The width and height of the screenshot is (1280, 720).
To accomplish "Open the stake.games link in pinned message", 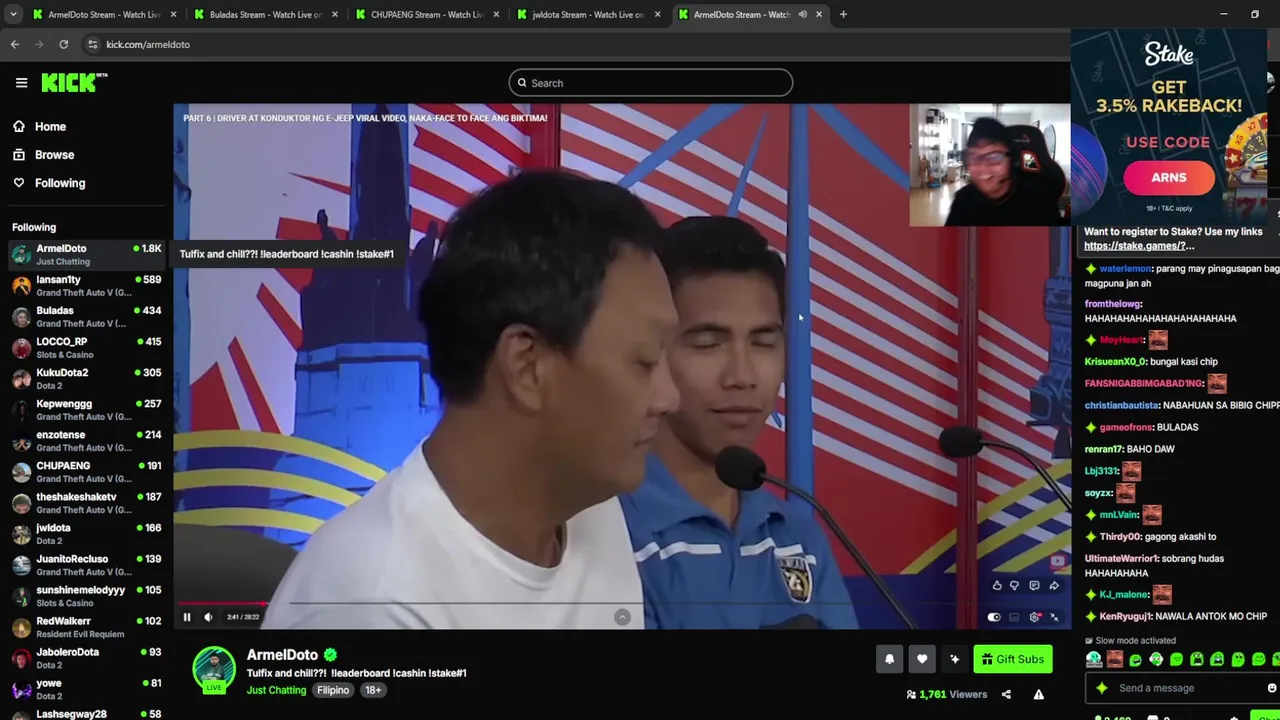I will pos(1139,246).
